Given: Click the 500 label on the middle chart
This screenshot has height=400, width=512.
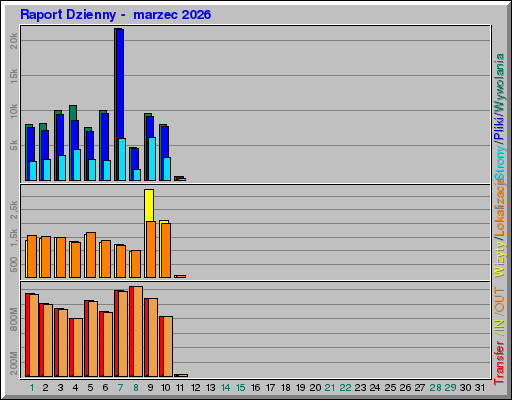Looking at the screenshot, I should pos(13,264).
